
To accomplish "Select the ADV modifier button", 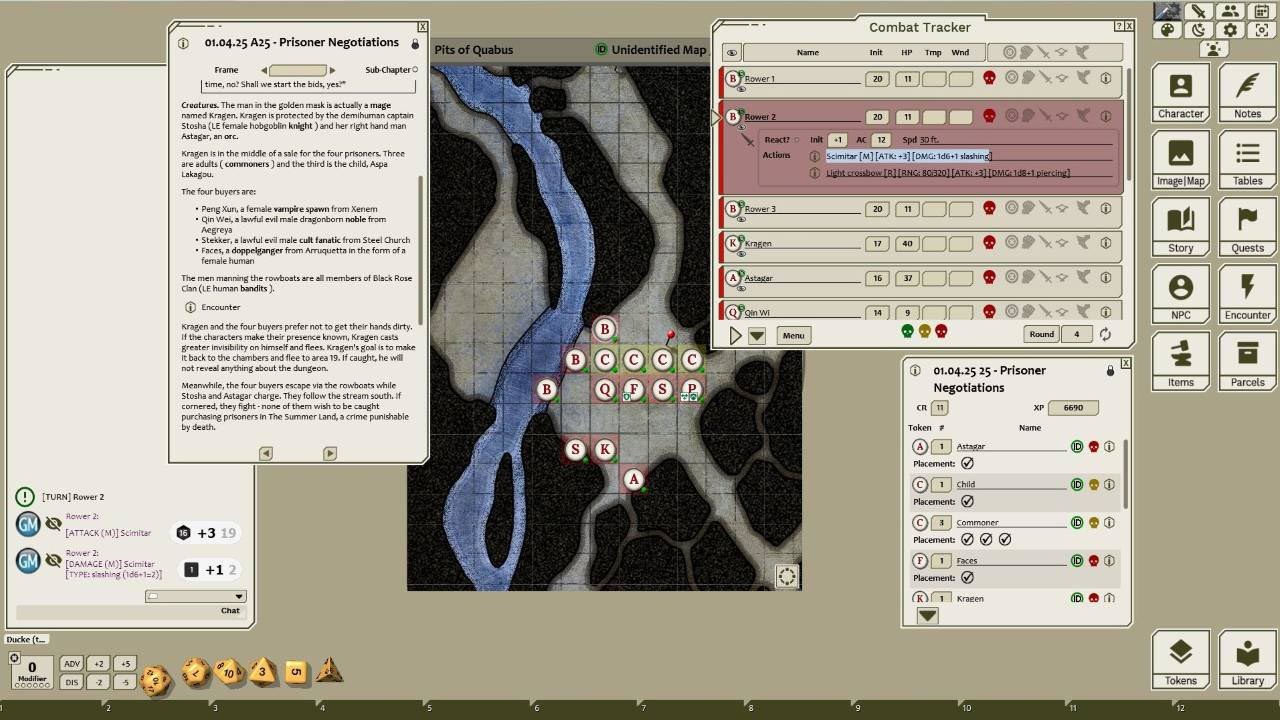I will pyautogui.click(x=72, y=664).
